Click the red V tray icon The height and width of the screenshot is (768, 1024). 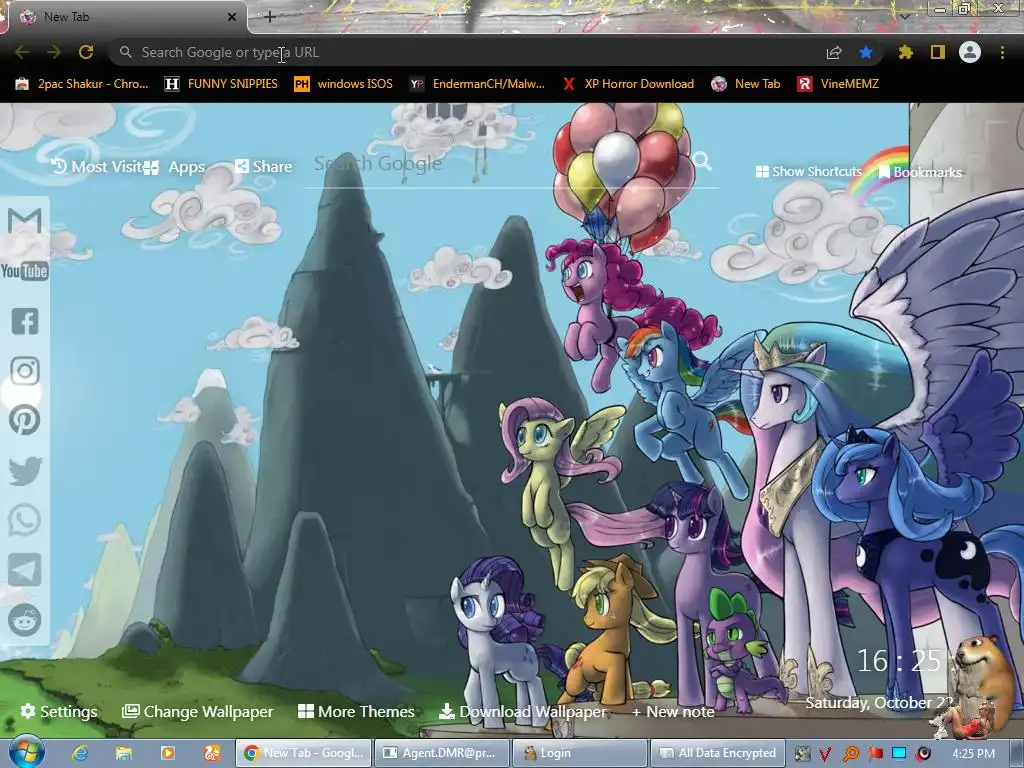point(825,754)
